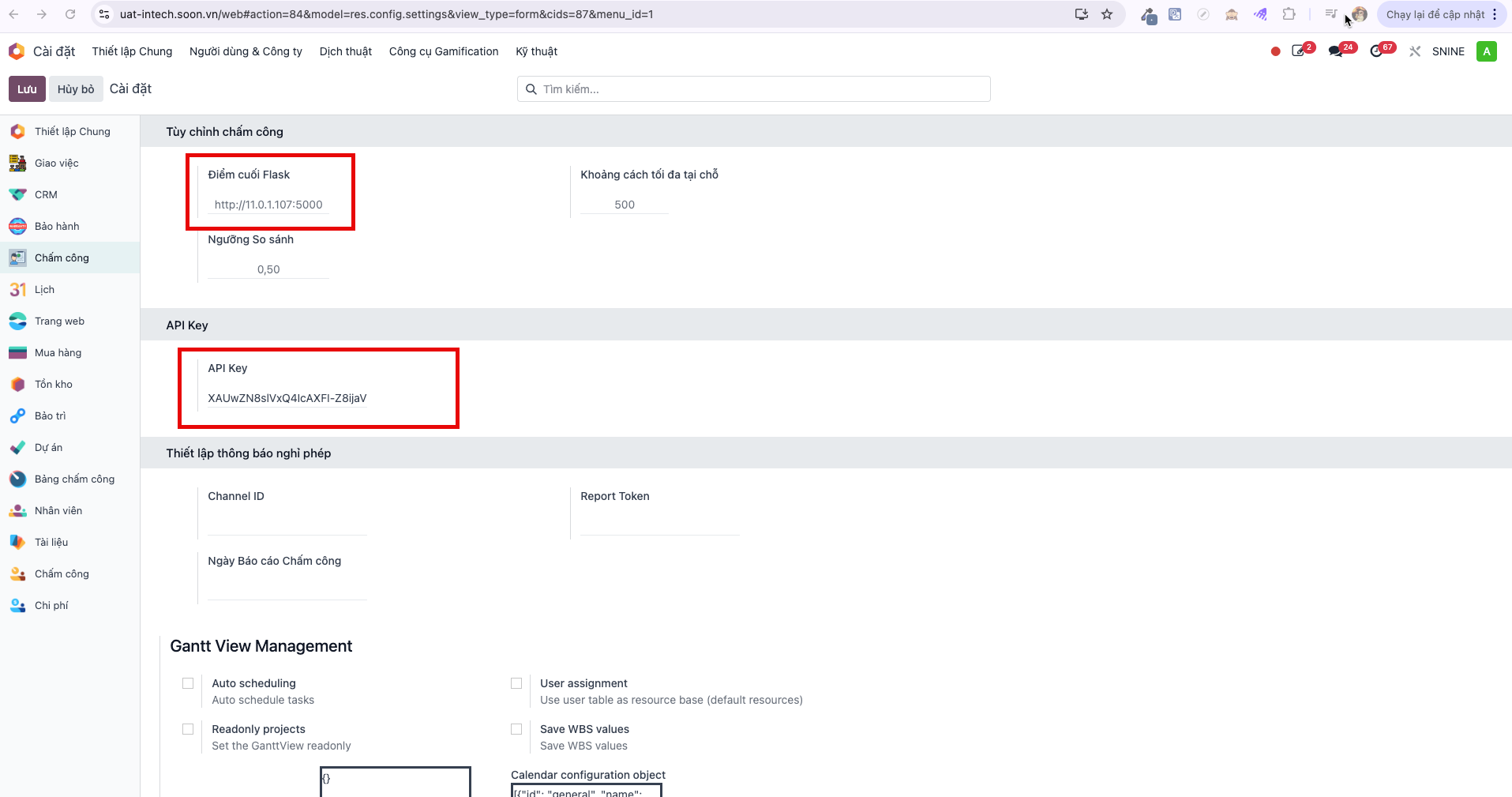Screen dimensions: 1512x797
Task: Open activities clock icon with 67 badge
Action: (x=1377, y=51)
